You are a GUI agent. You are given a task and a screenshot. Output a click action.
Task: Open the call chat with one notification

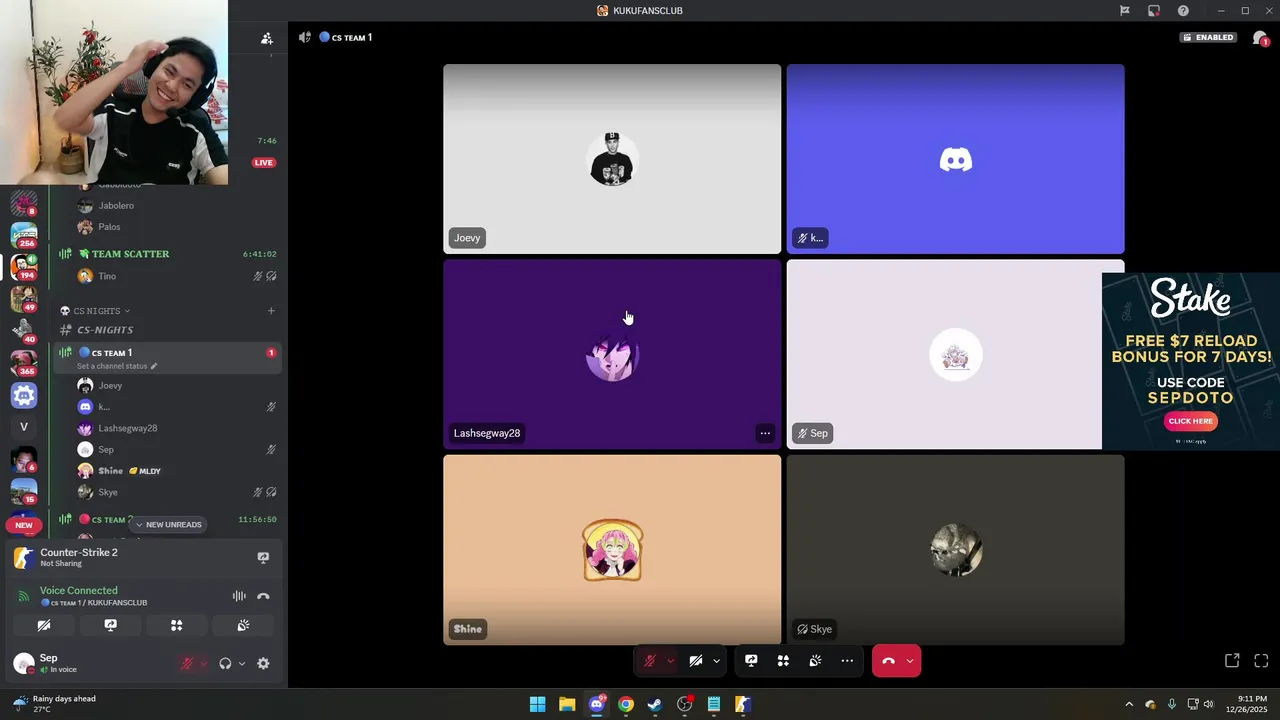point(1260,38)
